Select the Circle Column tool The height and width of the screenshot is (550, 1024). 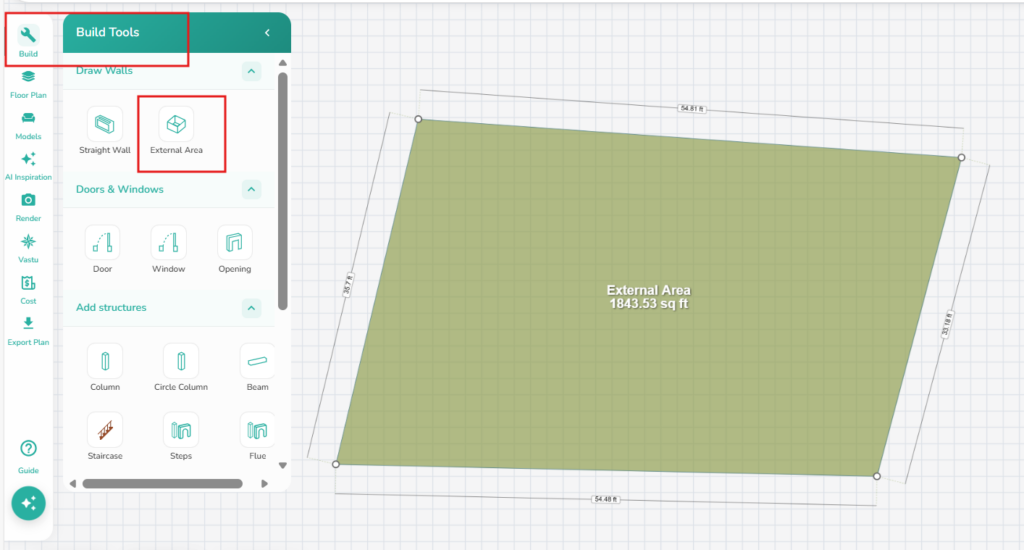(x=179, y=361)
